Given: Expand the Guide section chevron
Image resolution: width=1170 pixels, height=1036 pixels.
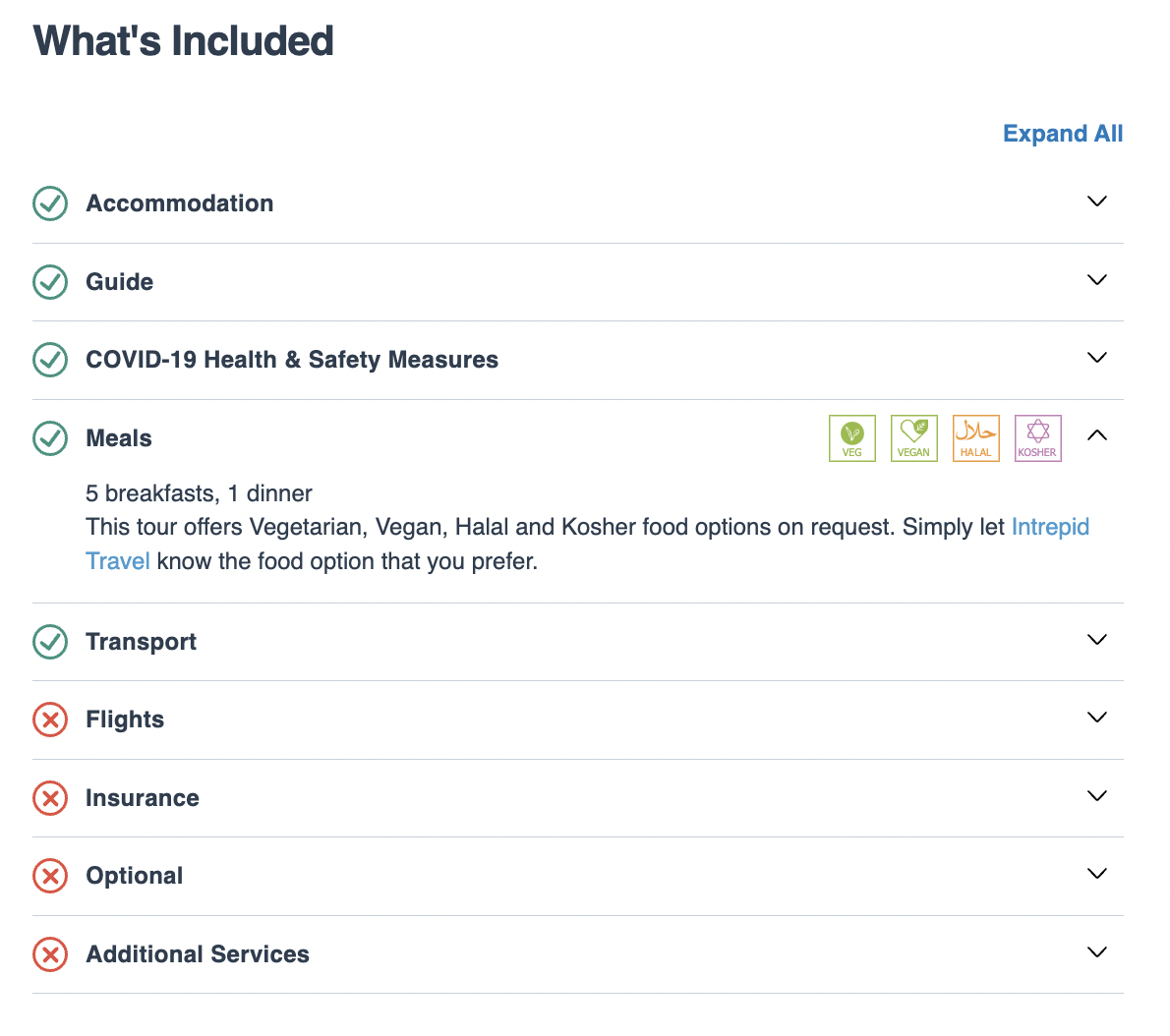Looking at the screenshot, I should (x=1097, y=280).
